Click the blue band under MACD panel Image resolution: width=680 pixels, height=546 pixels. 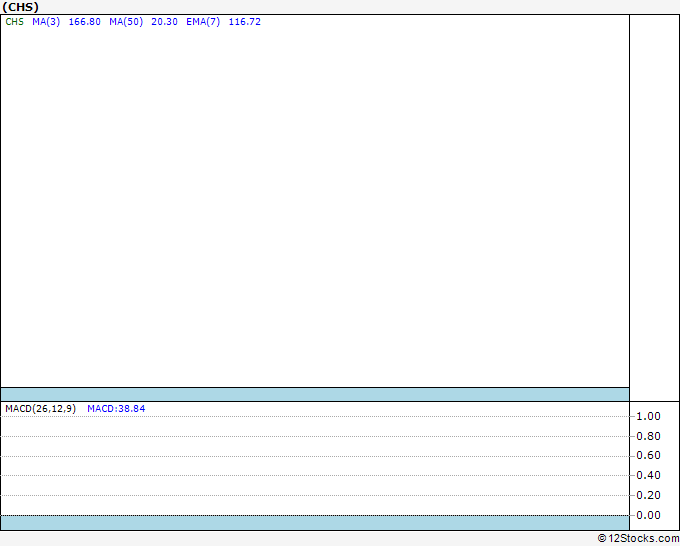click(315, 523)
